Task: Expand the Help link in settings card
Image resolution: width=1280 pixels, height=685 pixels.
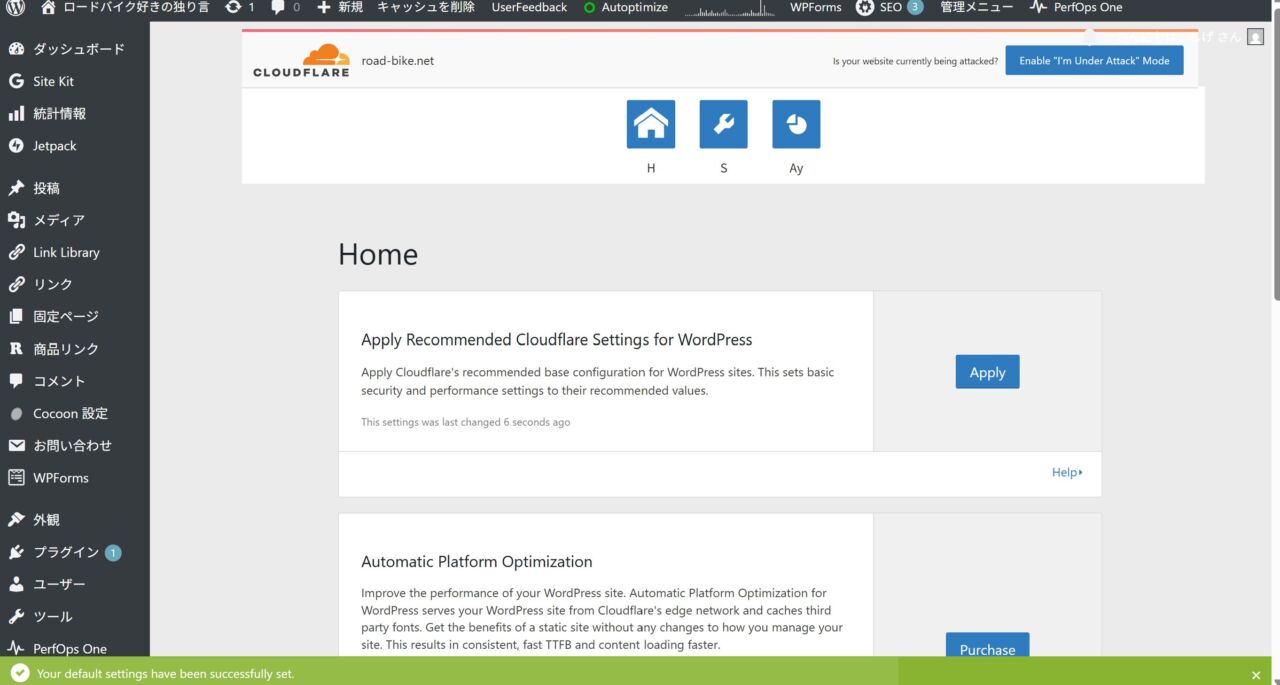Action: pos(1066,472)
